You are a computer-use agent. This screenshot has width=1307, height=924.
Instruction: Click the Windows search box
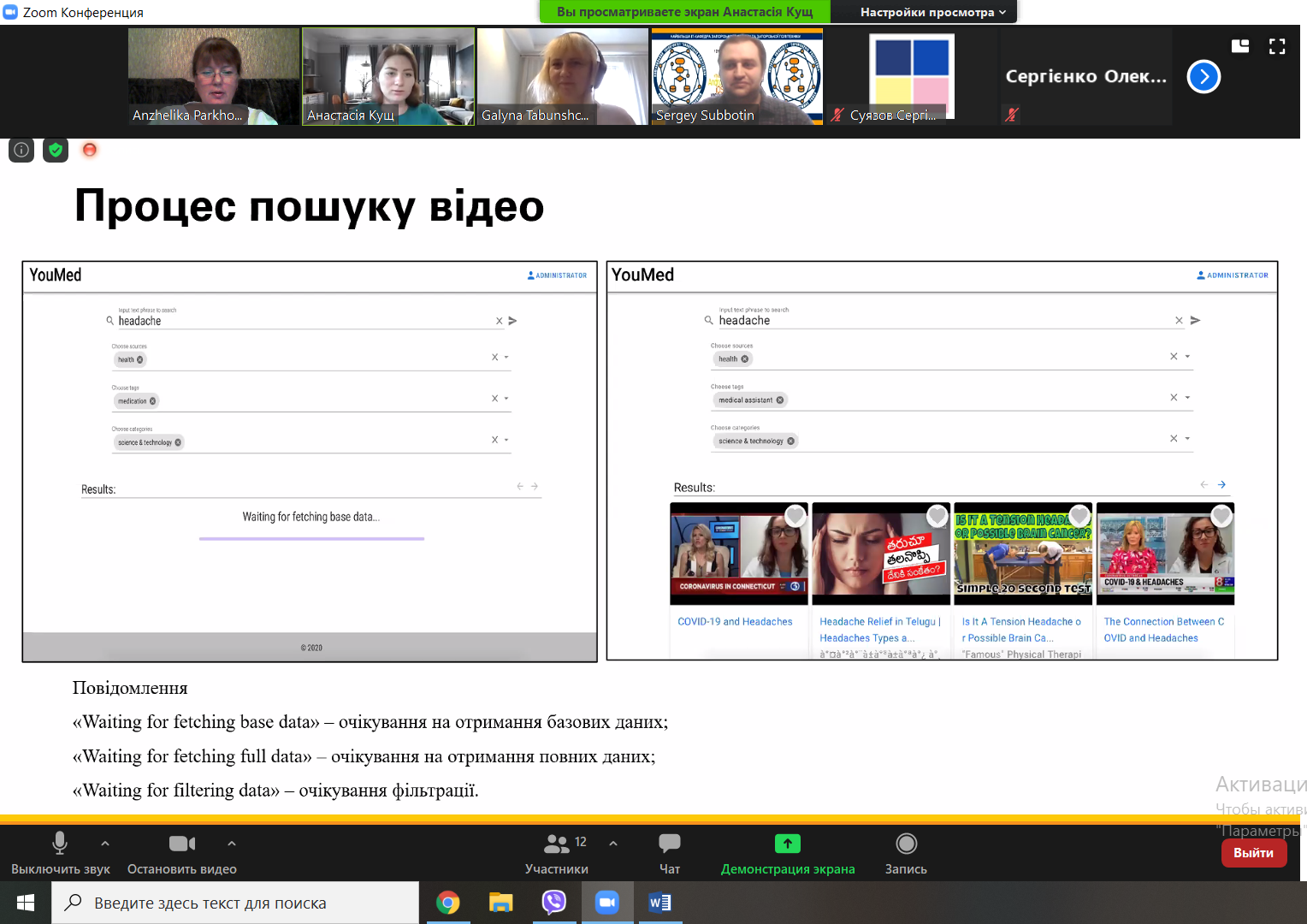point(235,903)
